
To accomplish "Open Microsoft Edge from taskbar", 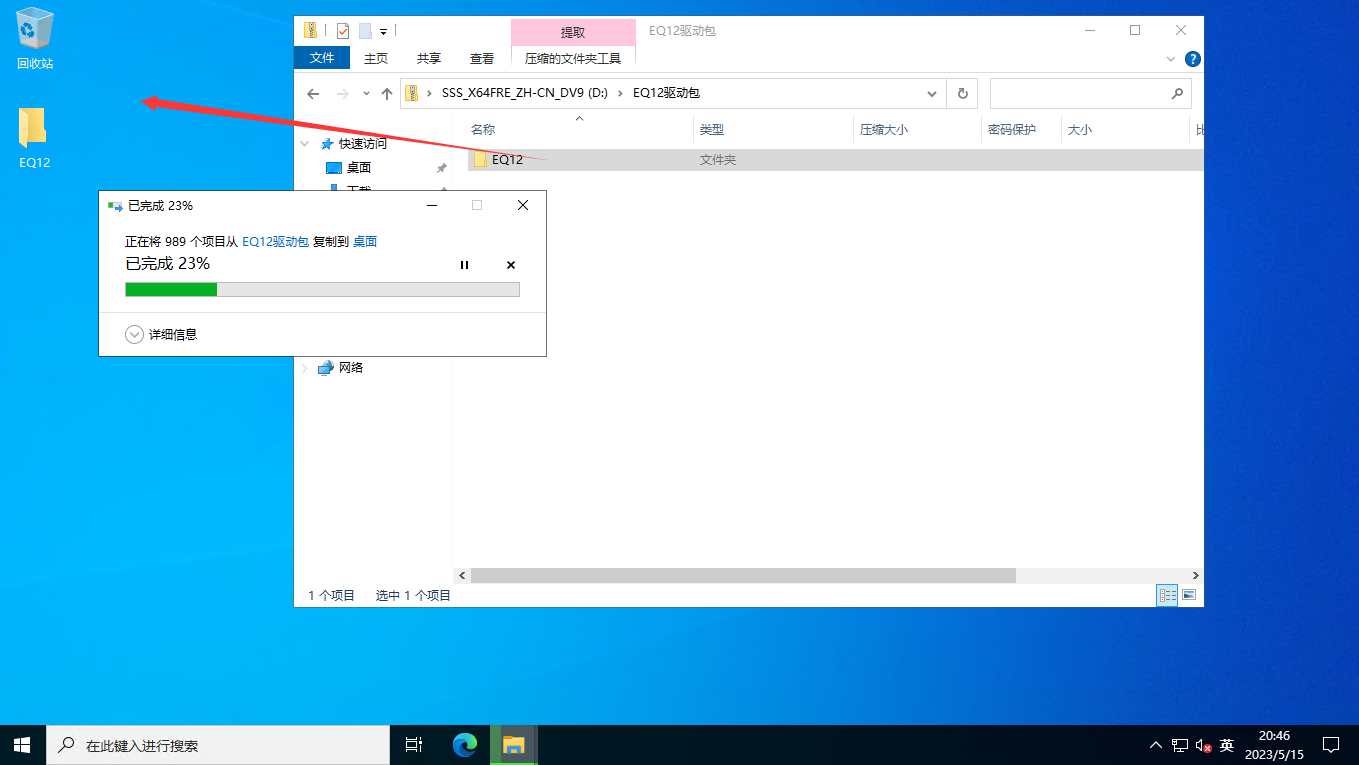I will tap(465, 745).
